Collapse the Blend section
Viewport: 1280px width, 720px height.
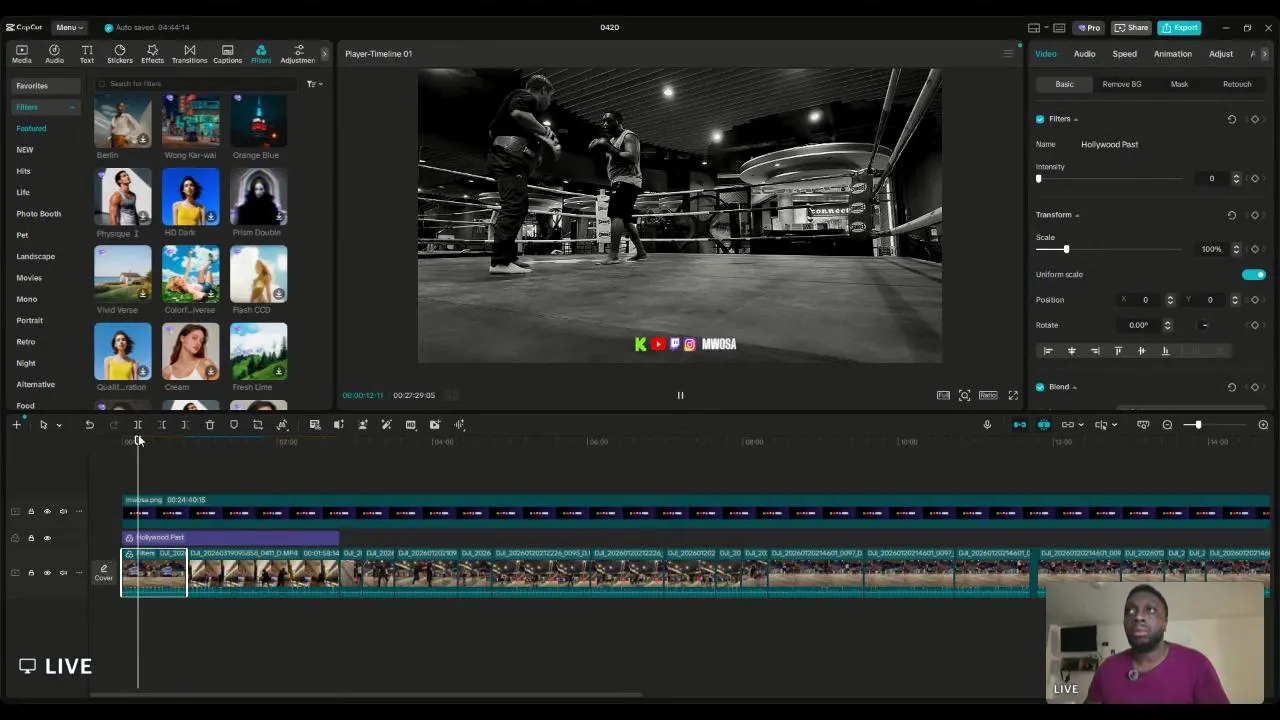pyautogui.click(x=1074, y=387)
